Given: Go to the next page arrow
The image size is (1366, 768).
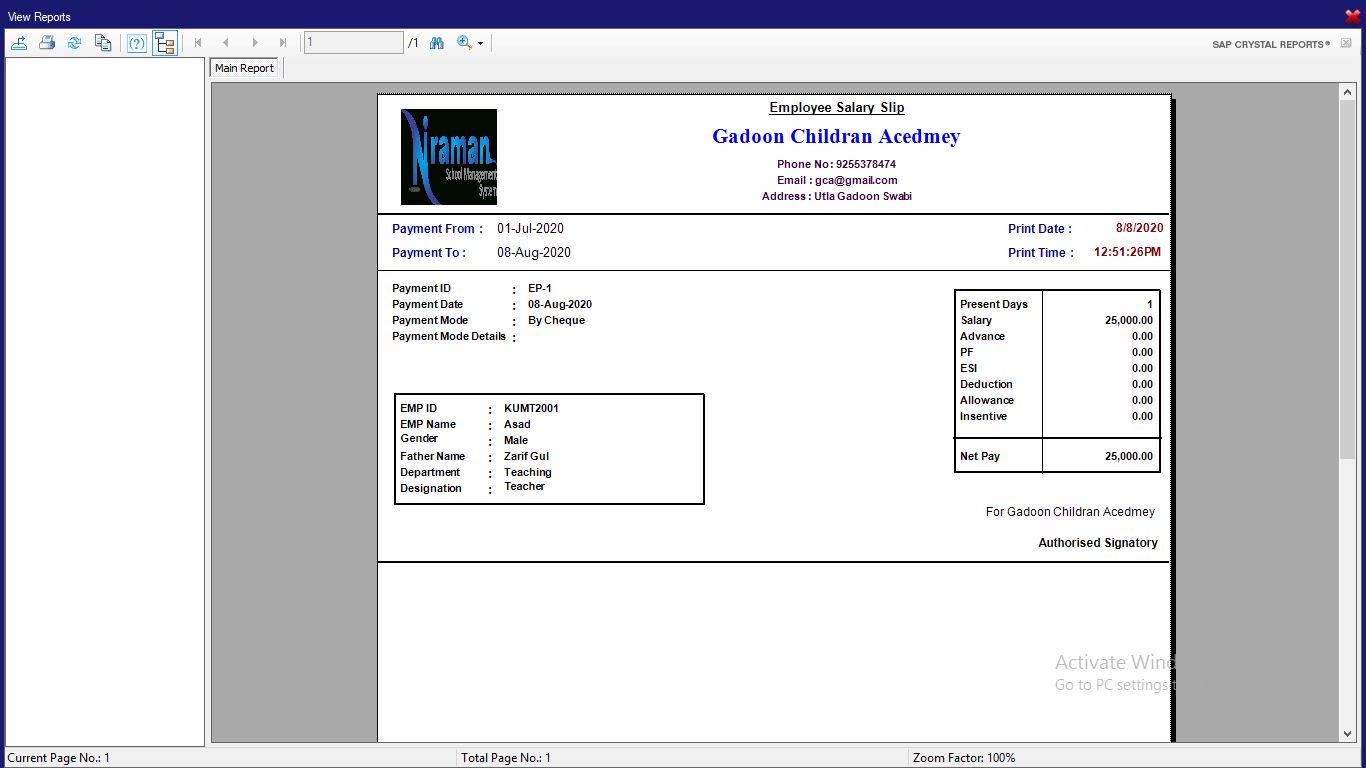Looking at the screenshot, I should pyautogui.click(x=255, y=43).
